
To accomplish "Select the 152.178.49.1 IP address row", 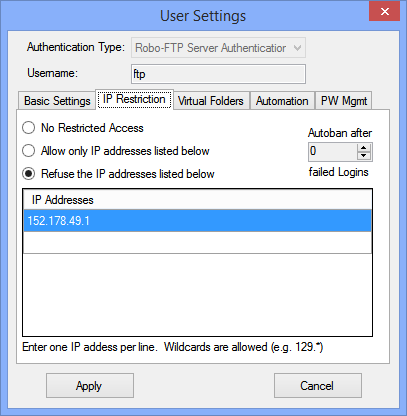I will tap(197, 221).
